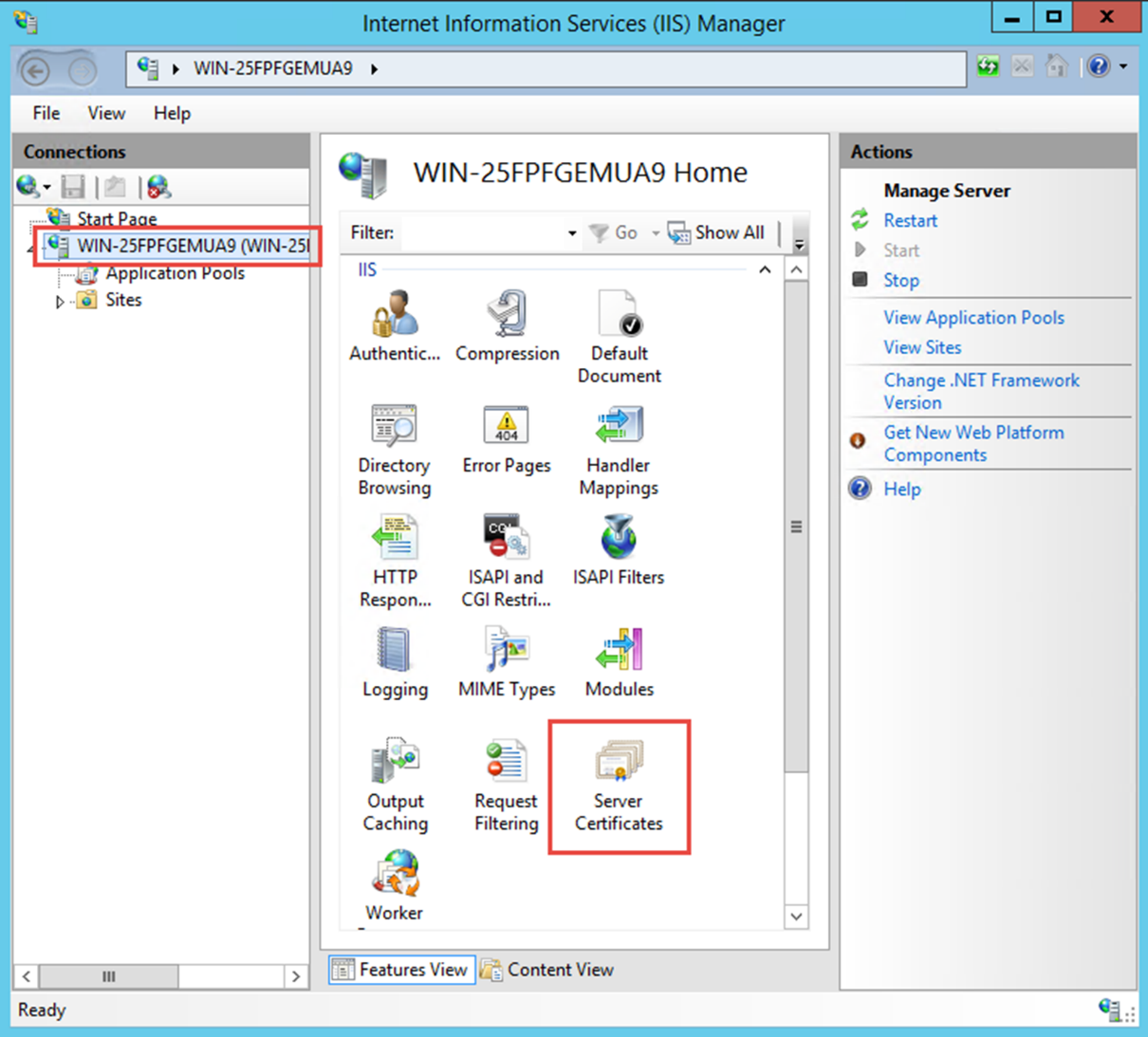Image resolution: width=1148 pixels, height=1037 pixels.
Task: Open the MIME Types feature
Action: (507, 662)
